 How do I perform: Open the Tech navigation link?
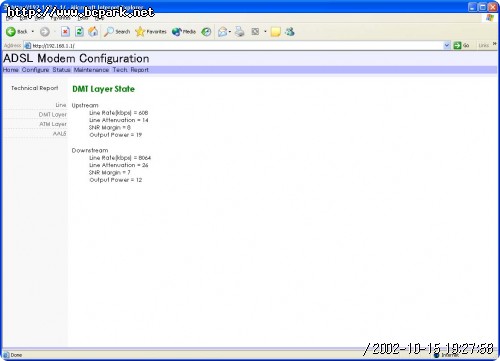120,70
